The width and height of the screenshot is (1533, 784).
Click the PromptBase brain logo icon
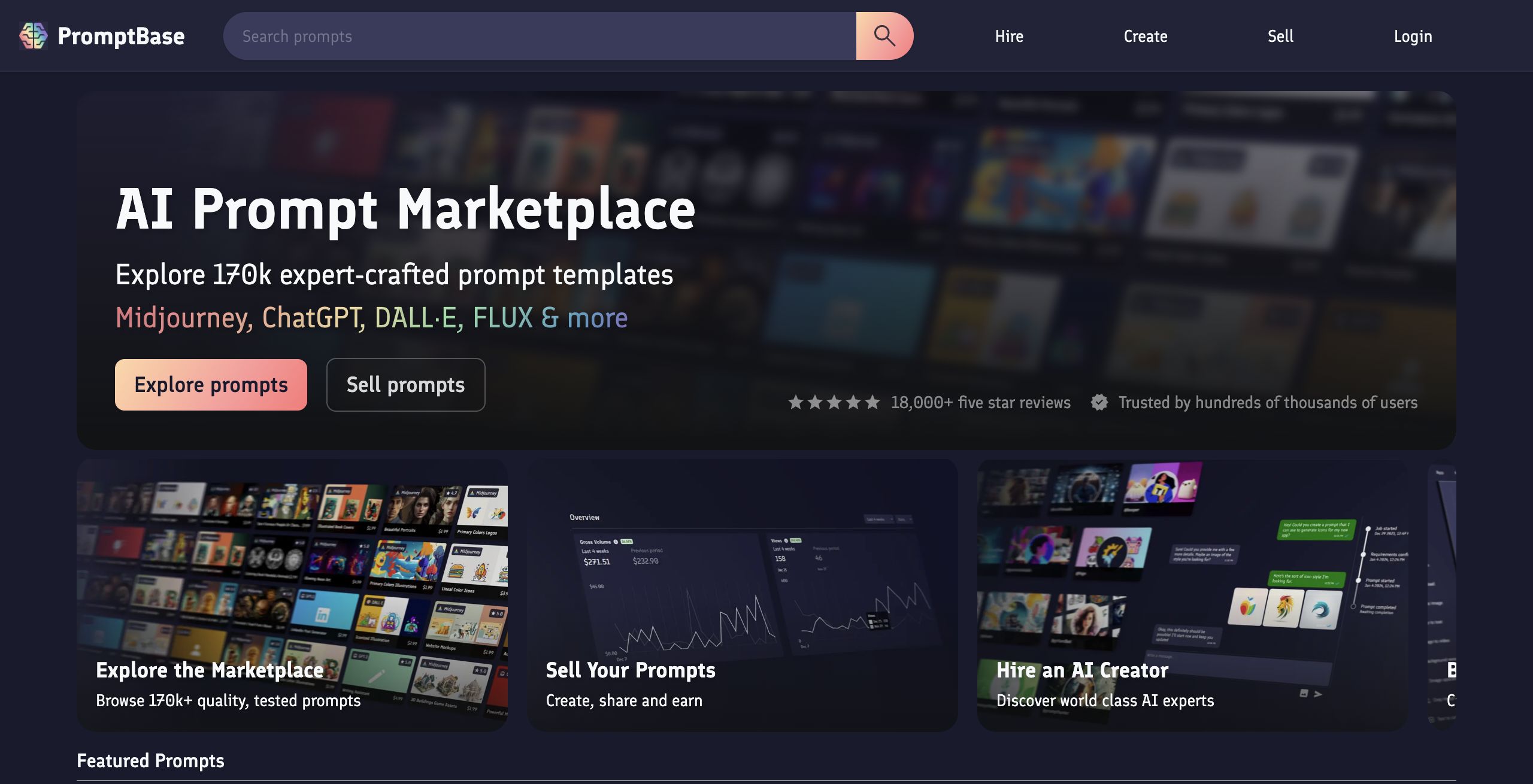33,36
